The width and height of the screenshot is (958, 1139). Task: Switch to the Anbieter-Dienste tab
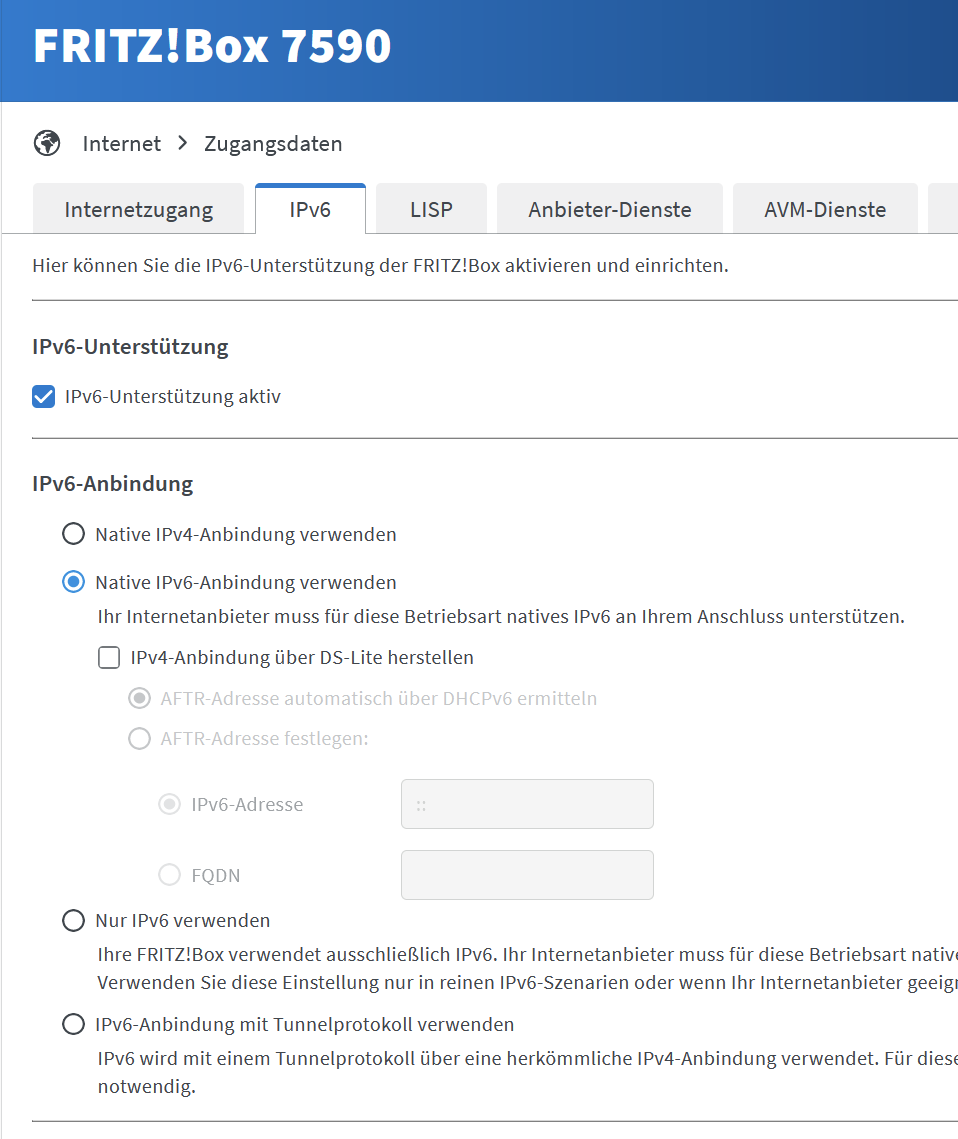point(609,209)
